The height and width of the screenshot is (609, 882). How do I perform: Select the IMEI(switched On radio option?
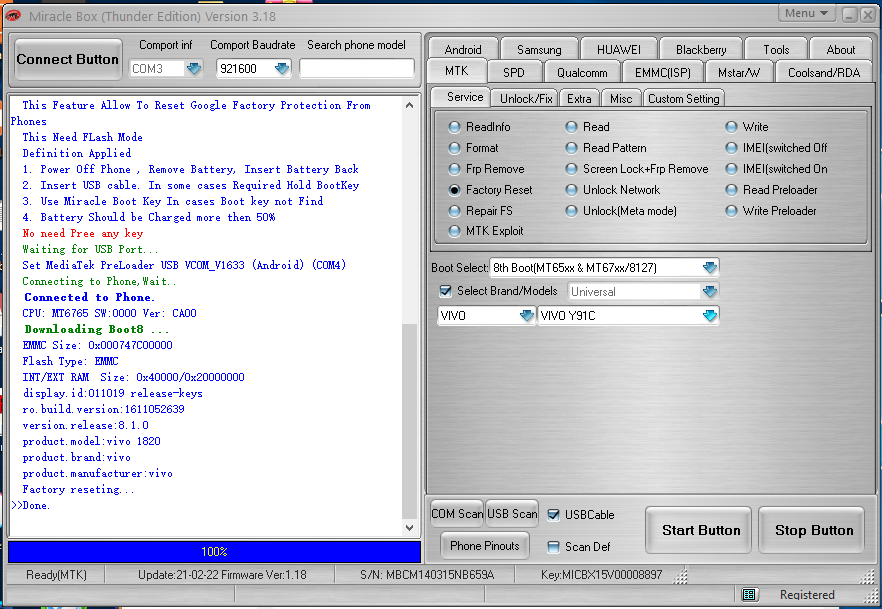(731, 169)
